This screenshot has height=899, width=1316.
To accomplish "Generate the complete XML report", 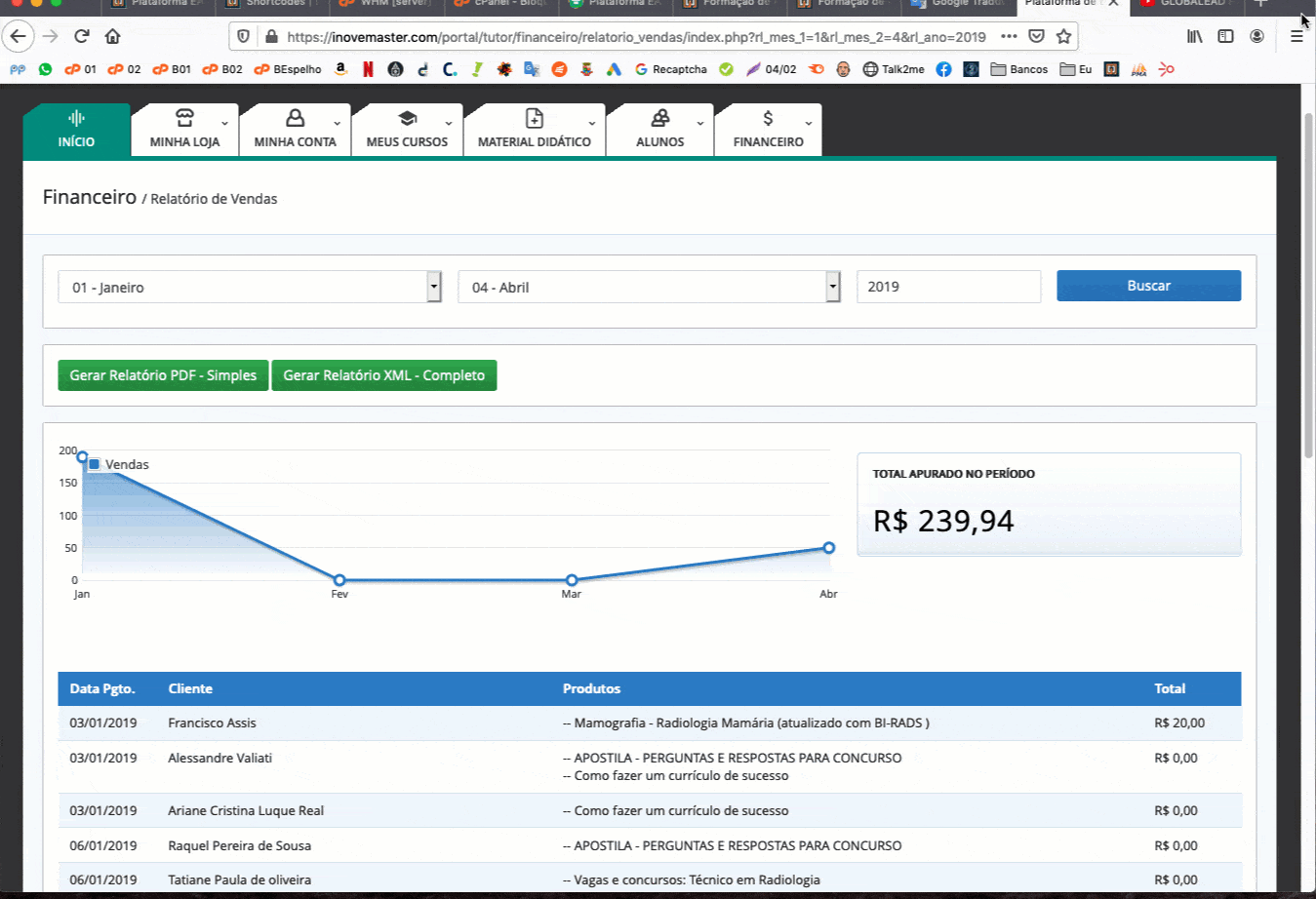I will (x=383, y=375).
